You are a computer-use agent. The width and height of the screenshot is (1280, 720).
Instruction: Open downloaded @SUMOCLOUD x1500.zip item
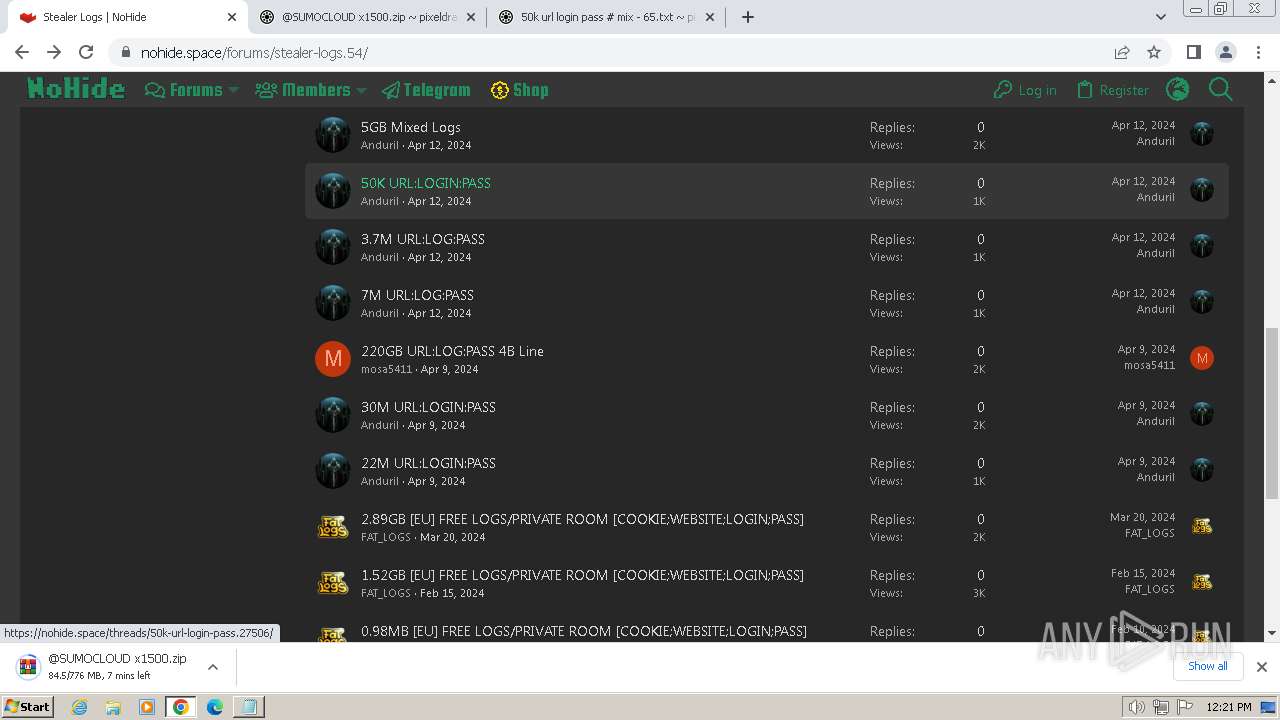(104, 666)
